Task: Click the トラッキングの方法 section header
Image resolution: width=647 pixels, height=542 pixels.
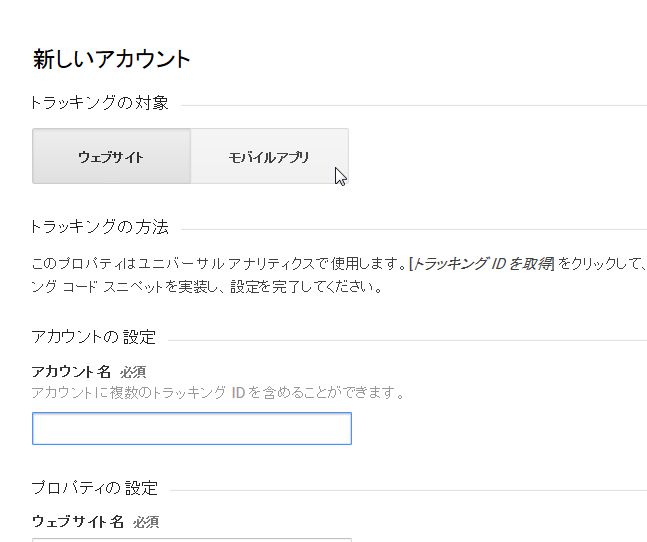Action: [x=99, y=227]
